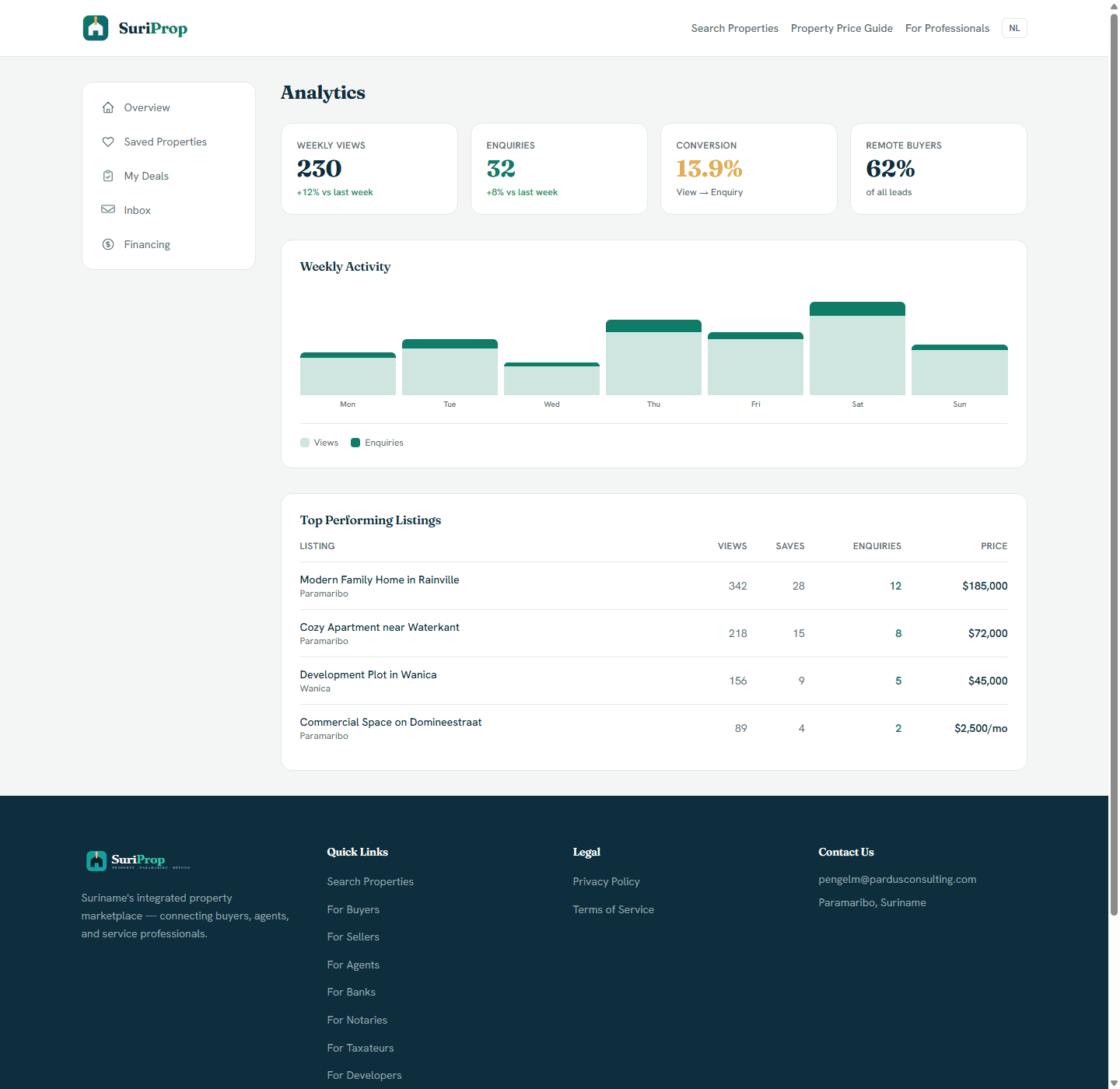Click the heart icon beside Saved Properties
Image resolution: width=1120 pixels, height=1089 pixels.
[x=108, y=142]
